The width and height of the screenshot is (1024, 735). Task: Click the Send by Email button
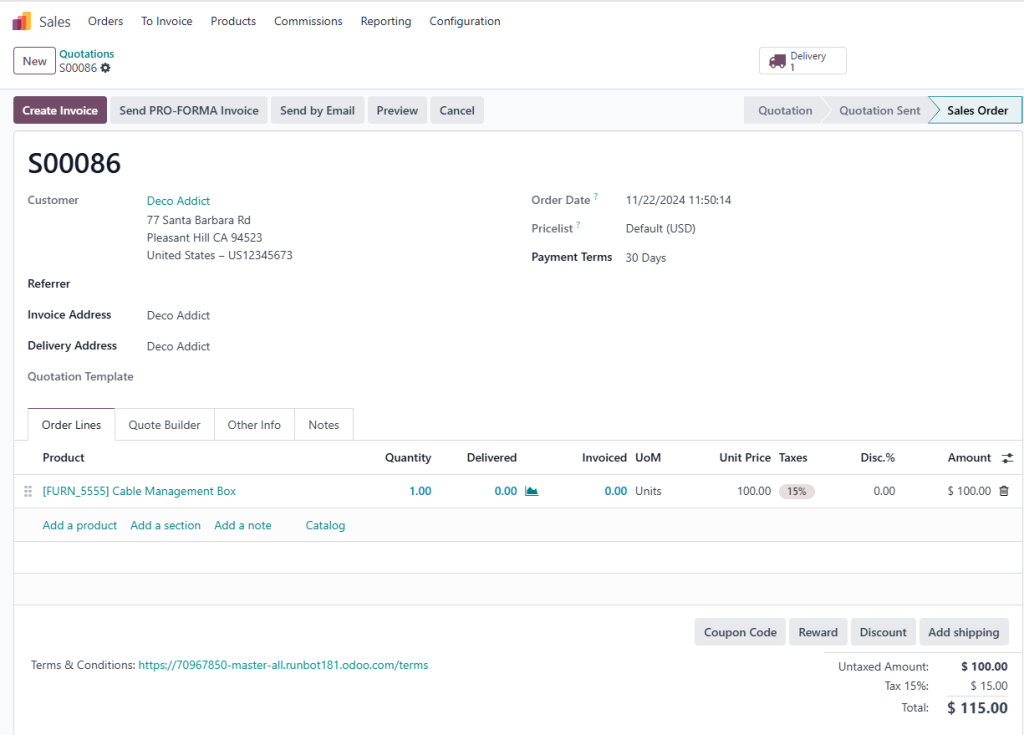[x=317, y=110]
